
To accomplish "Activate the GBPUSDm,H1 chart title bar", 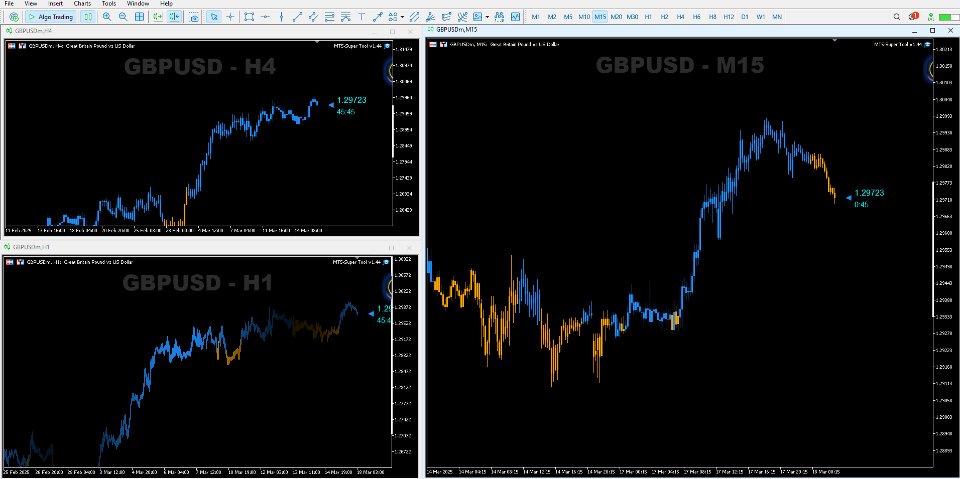I will point(209,247).
